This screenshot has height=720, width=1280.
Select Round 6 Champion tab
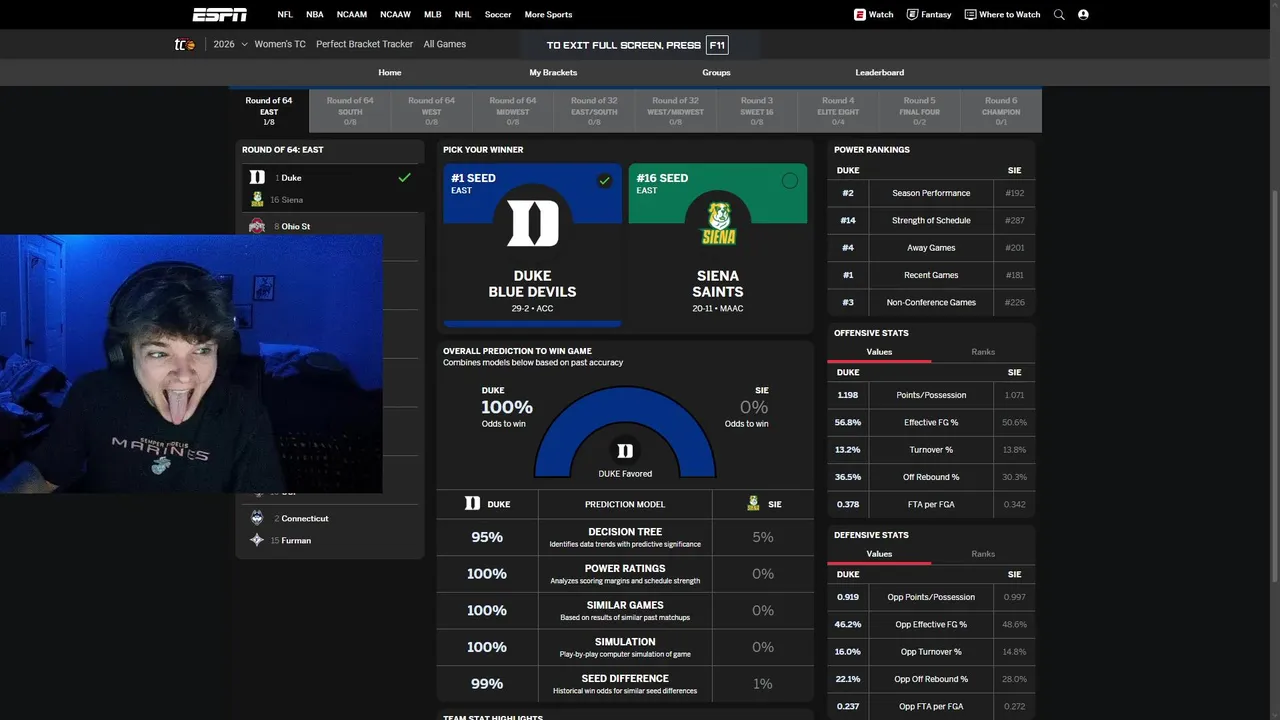click(1001, 111)
